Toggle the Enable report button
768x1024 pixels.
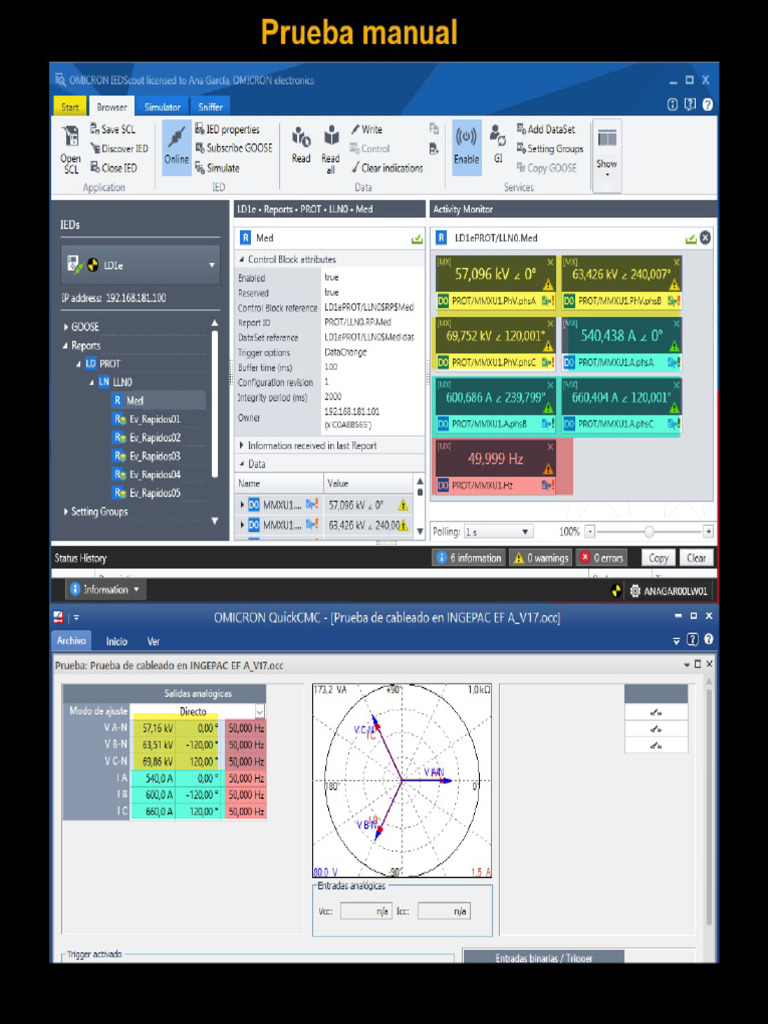tap(466, 147)
